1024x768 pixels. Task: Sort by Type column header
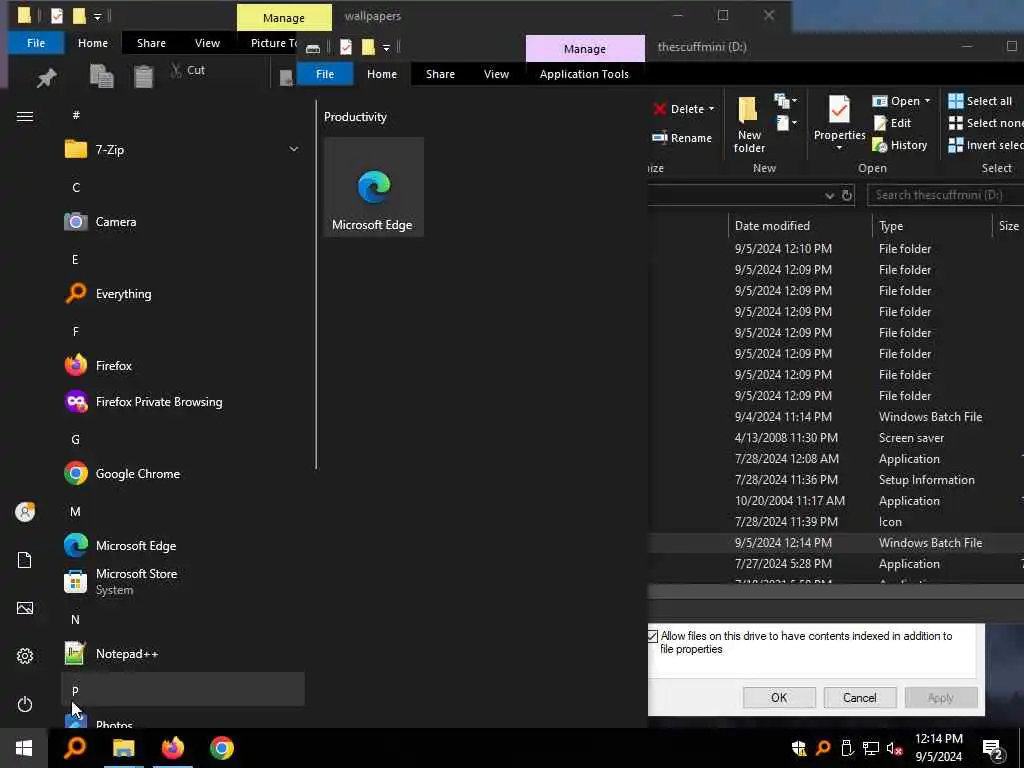pos(932,226)
